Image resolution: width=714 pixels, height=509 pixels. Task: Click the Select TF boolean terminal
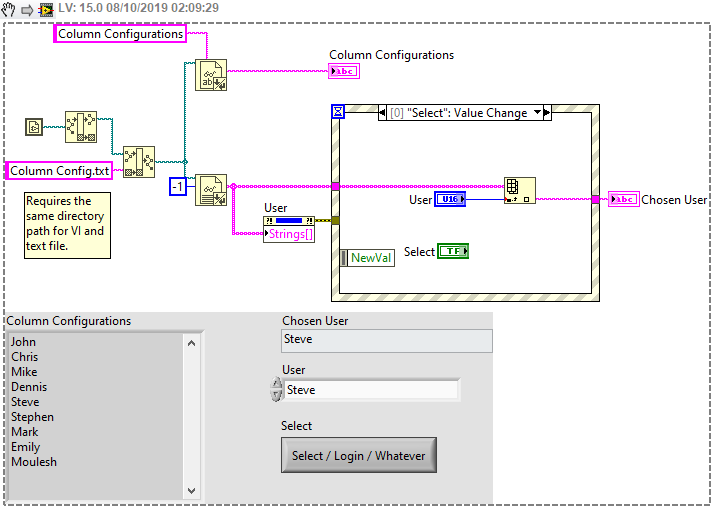(453, 251)
